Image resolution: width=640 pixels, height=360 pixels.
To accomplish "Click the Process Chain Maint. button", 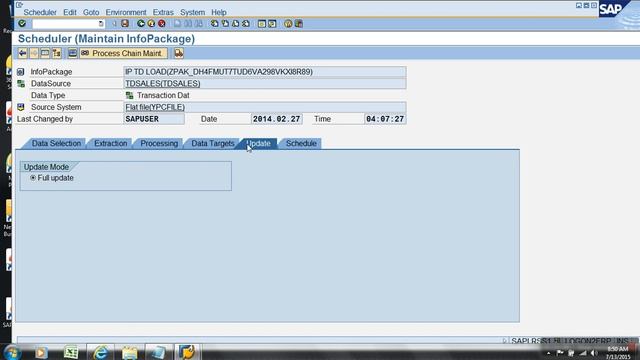I will tap(123, 53).
